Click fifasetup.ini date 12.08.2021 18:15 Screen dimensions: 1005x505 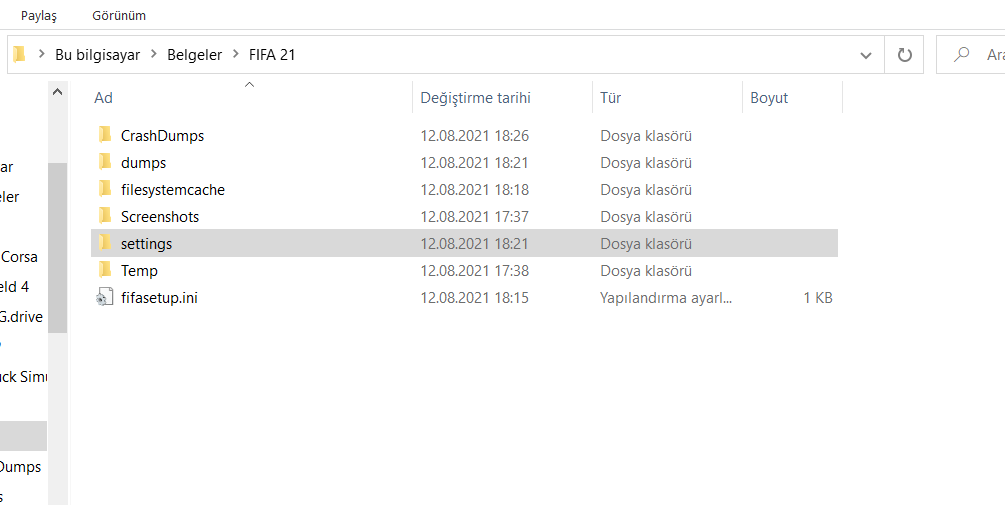coord(474,297)
